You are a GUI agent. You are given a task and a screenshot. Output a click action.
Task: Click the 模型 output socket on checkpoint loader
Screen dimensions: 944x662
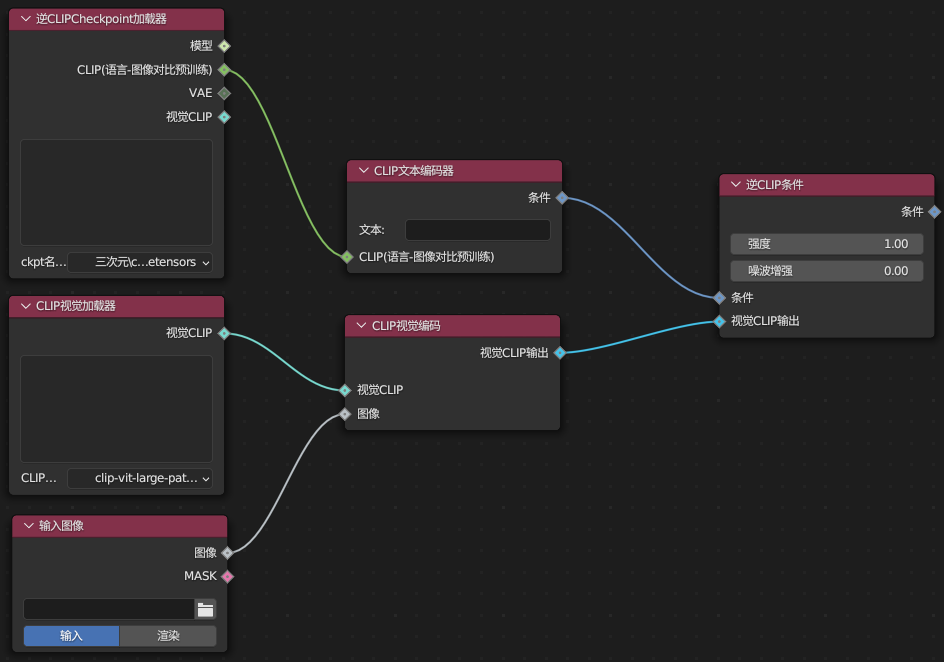pos(224,46)
